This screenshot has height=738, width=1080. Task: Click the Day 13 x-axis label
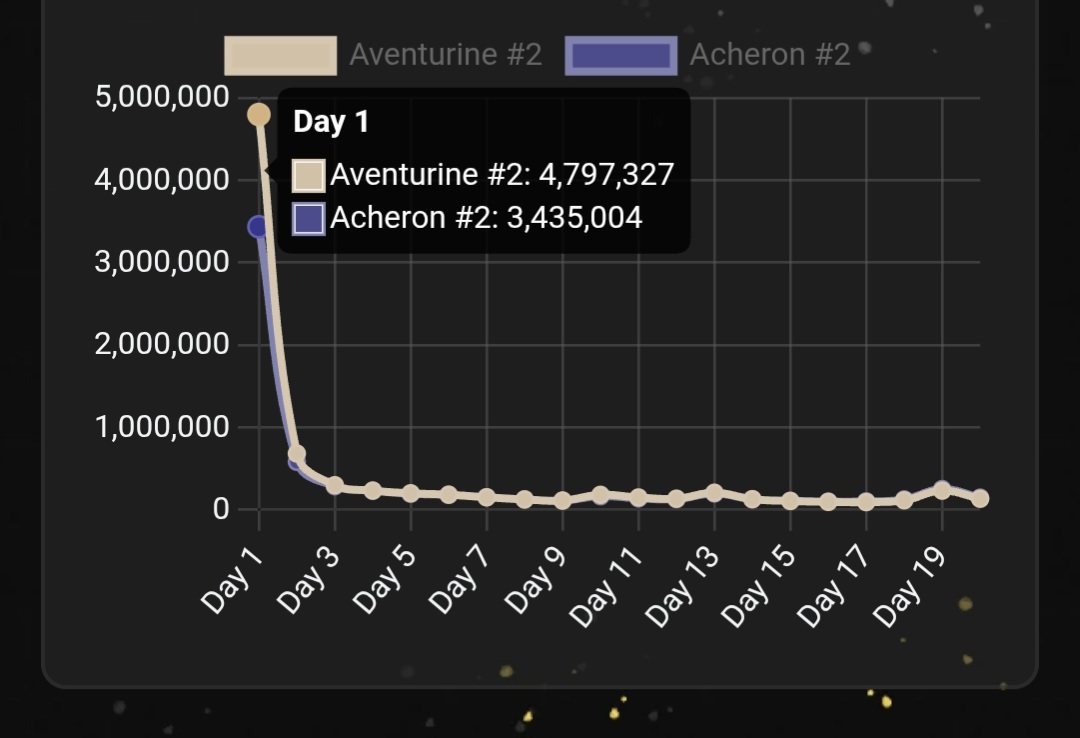[683, 588]
